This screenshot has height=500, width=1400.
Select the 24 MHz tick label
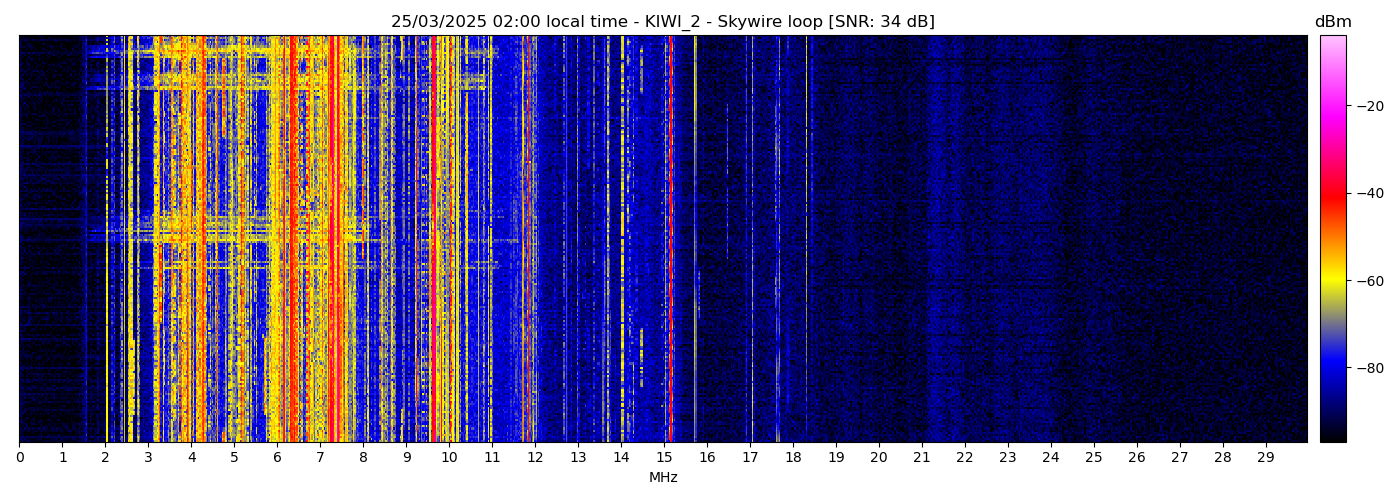coord(1051,458)
